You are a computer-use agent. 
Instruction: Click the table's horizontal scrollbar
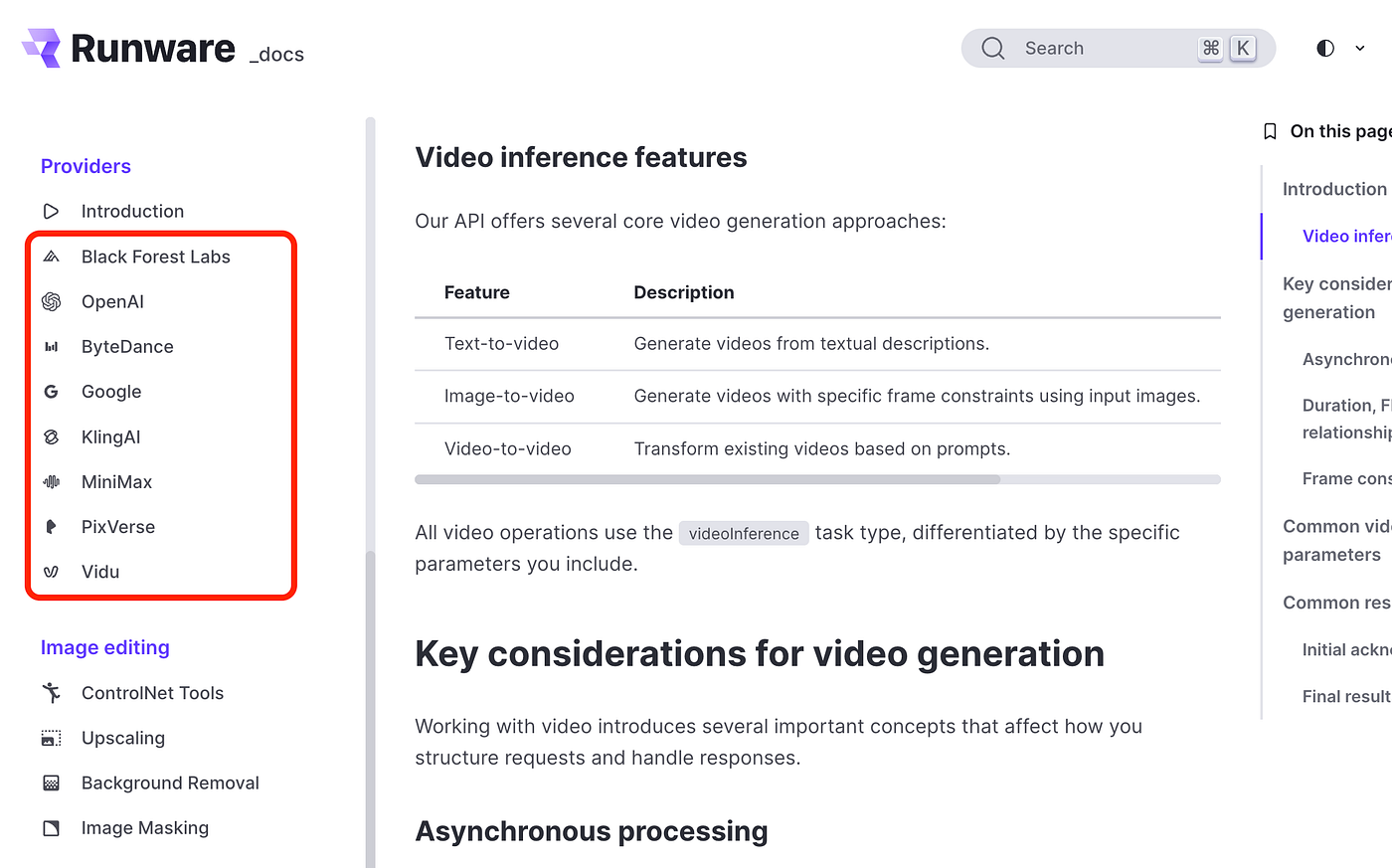(707, 479)
